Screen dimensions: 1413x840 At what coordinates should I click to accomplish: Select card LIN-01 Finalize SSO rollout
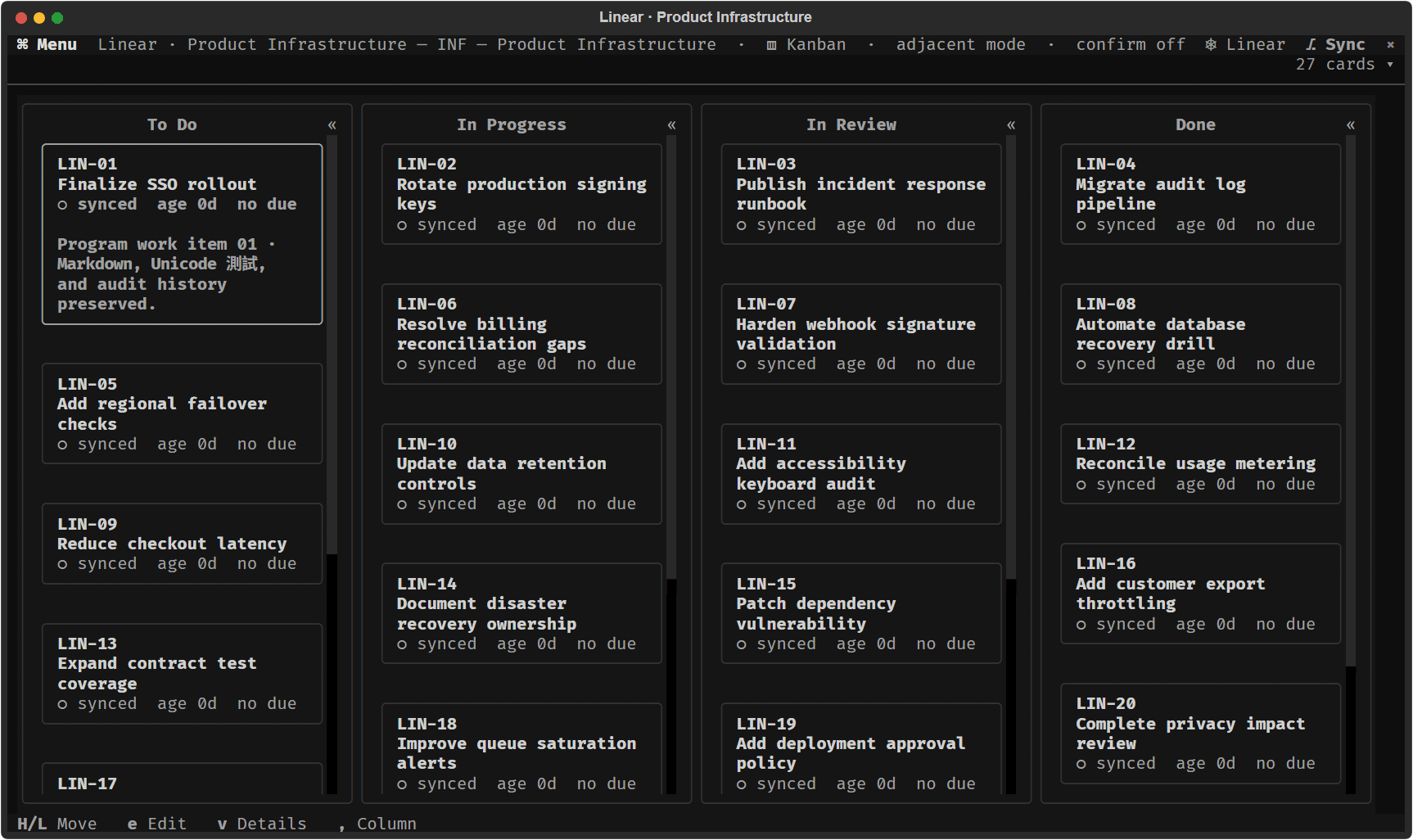click(182, 234)
